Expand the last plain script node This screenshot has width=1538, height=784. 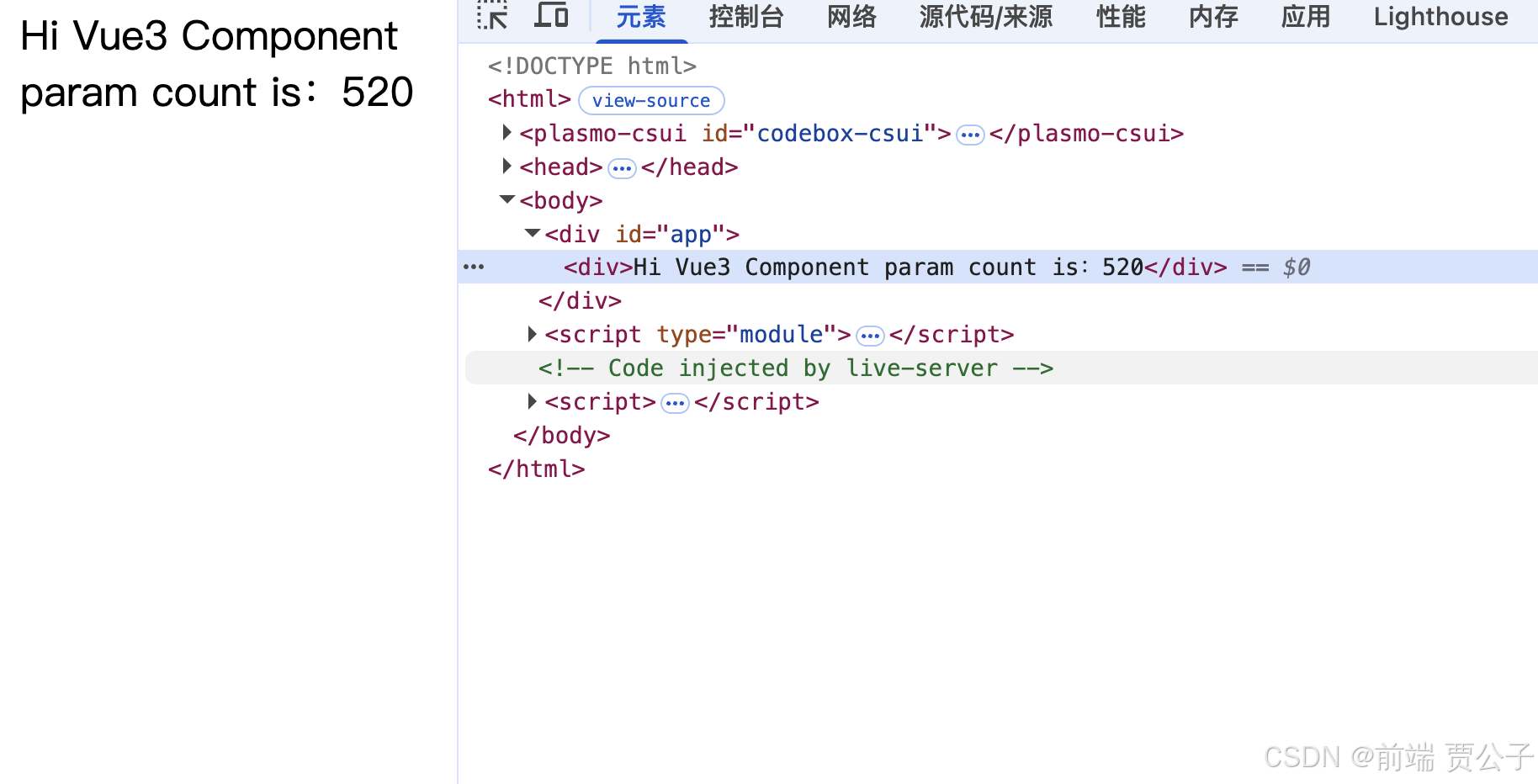[532, 402]
